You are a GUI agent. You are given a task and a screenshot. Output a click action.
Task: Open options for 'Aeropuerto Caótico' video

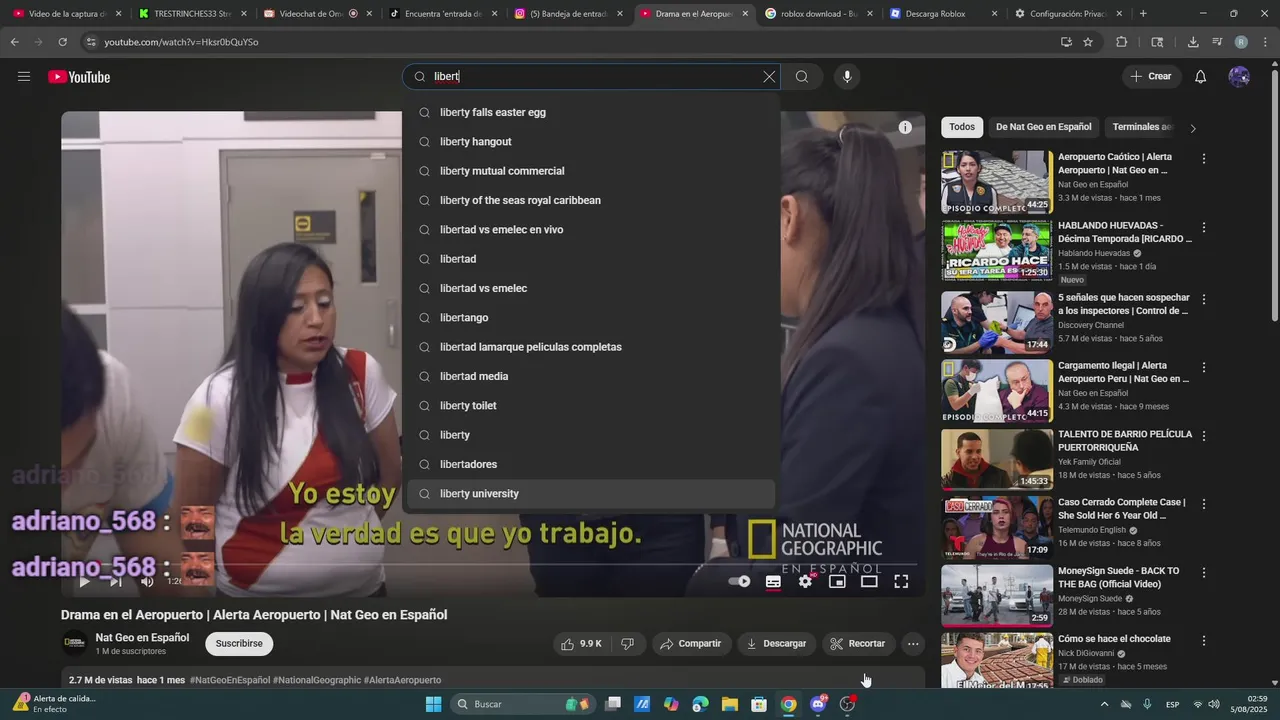1204,159
